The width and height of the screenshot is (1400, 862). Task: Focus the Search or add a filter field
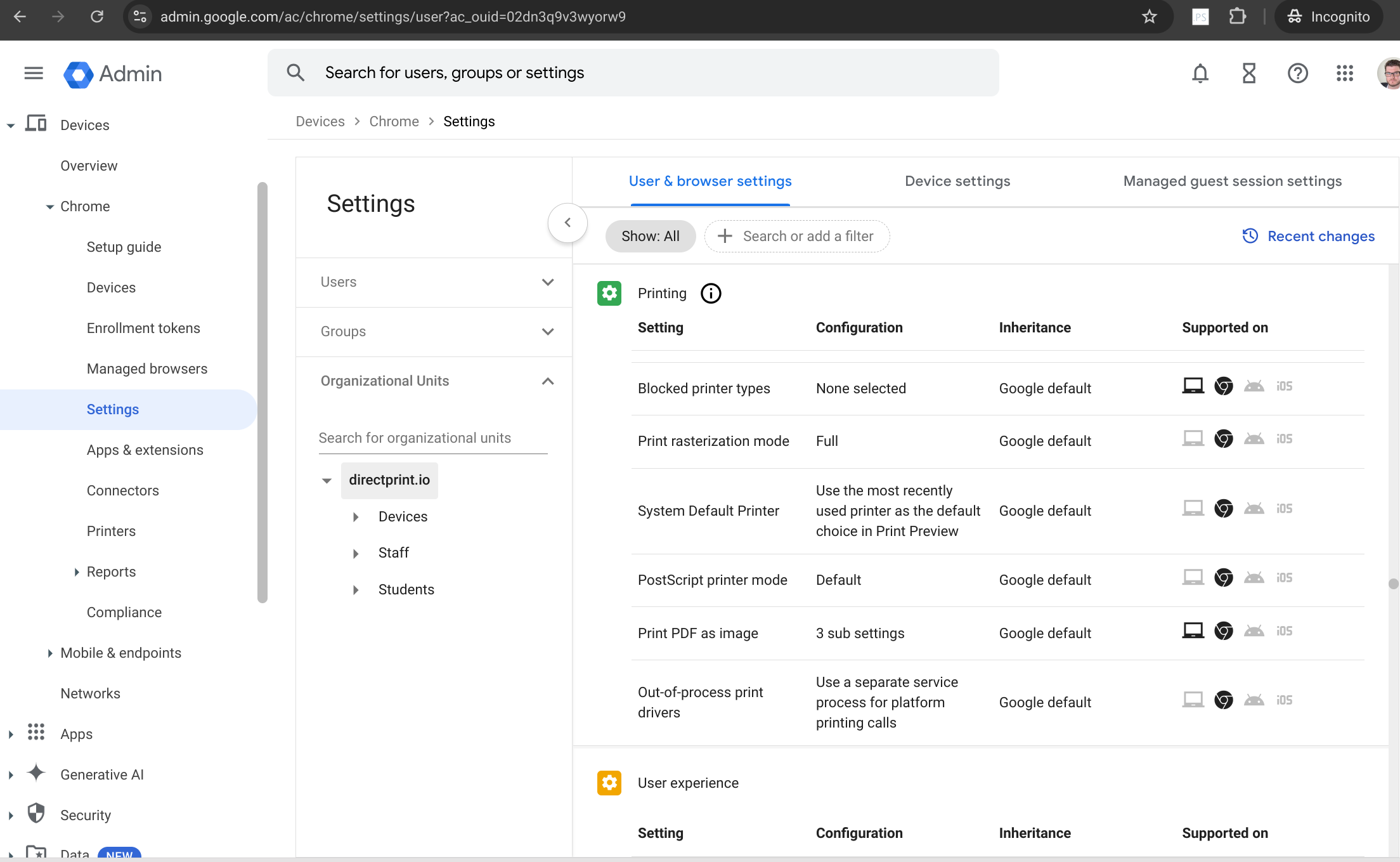click(797, 237)
